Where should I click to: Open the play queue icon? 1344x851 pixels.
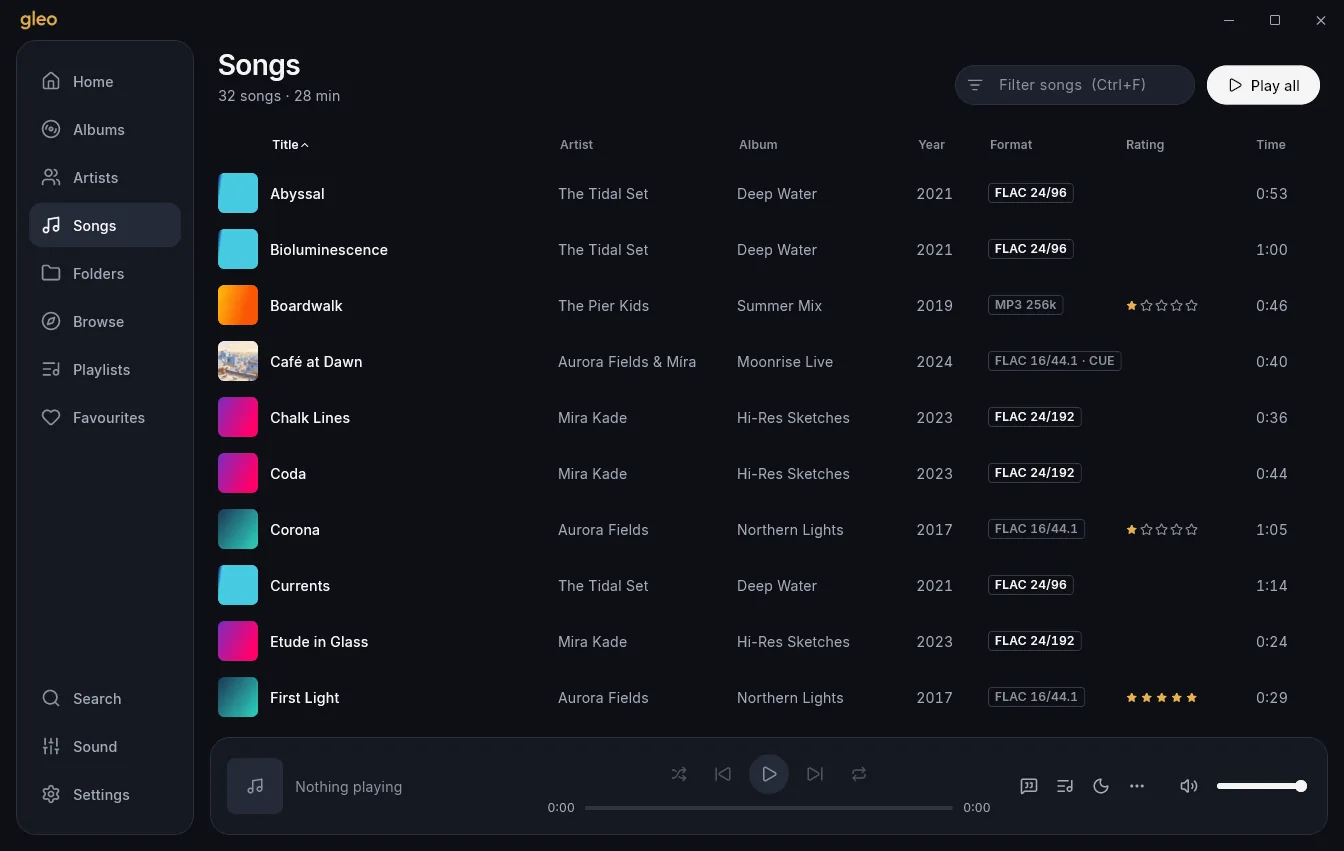coord(1065,786)
